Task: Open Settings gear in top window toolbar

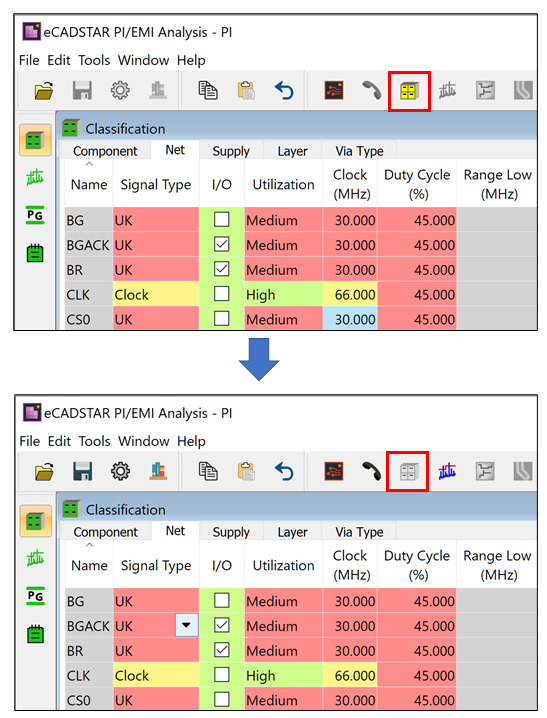Action: pos(120,91)
